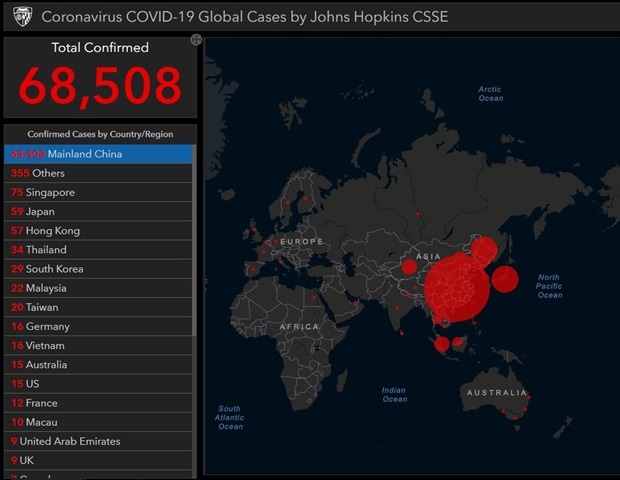Image resolution: width=620 pixels, height=480 pixels.
Task: Choose Hong Kong from the country list
Action: (98, 231)
